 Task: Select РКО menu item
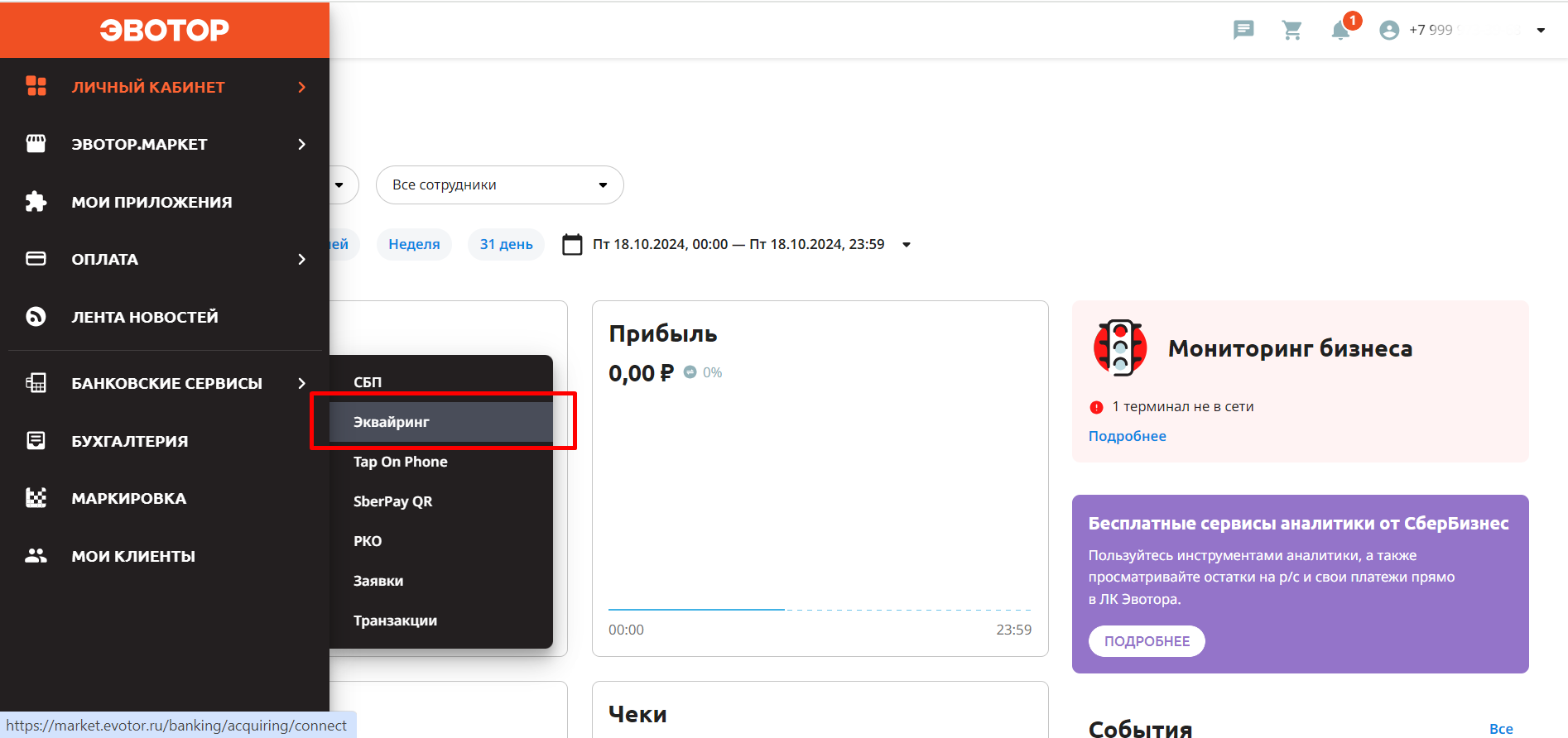tap(440, 541)
